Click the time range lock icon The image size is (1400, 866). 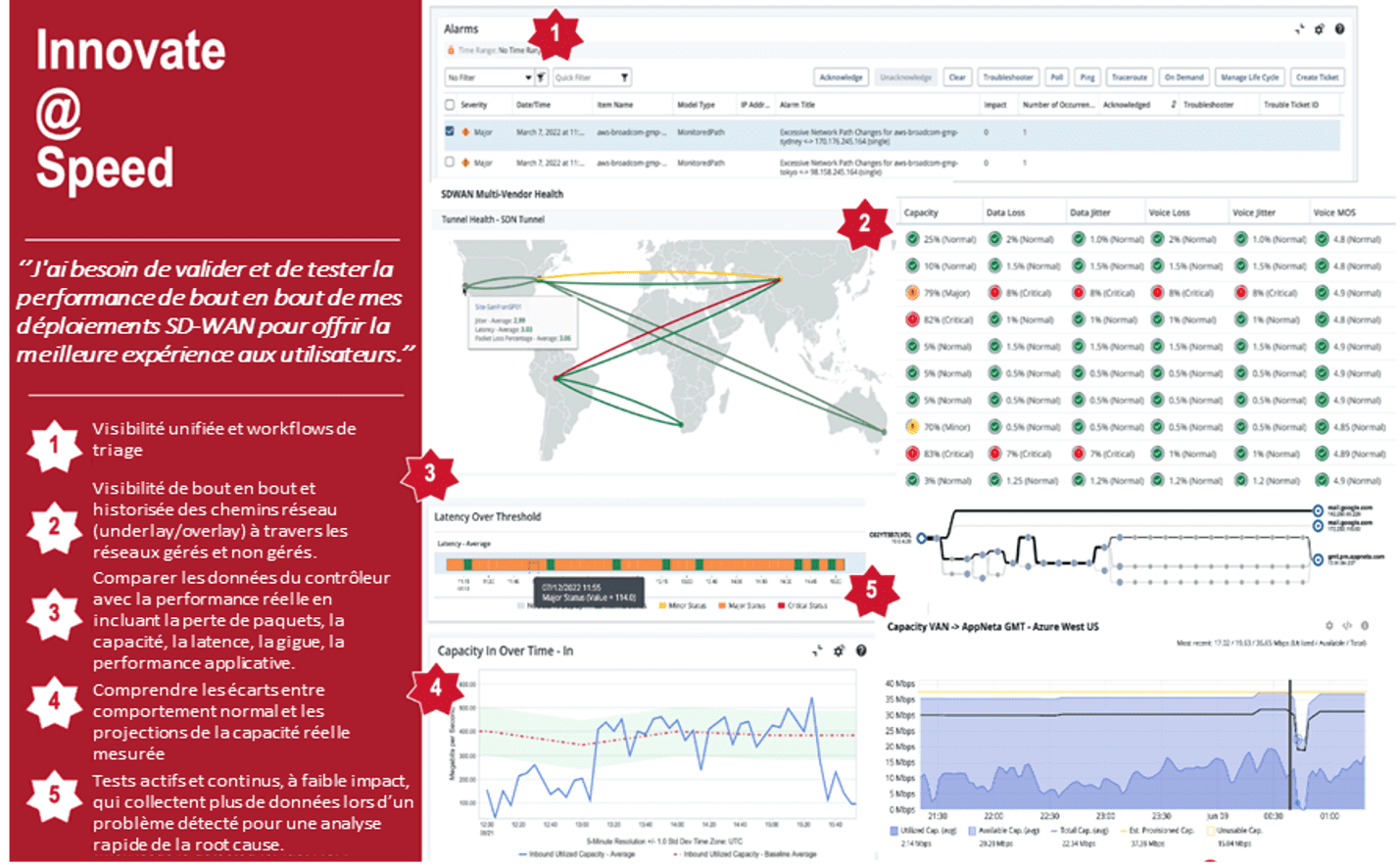[x=451, y=50]
